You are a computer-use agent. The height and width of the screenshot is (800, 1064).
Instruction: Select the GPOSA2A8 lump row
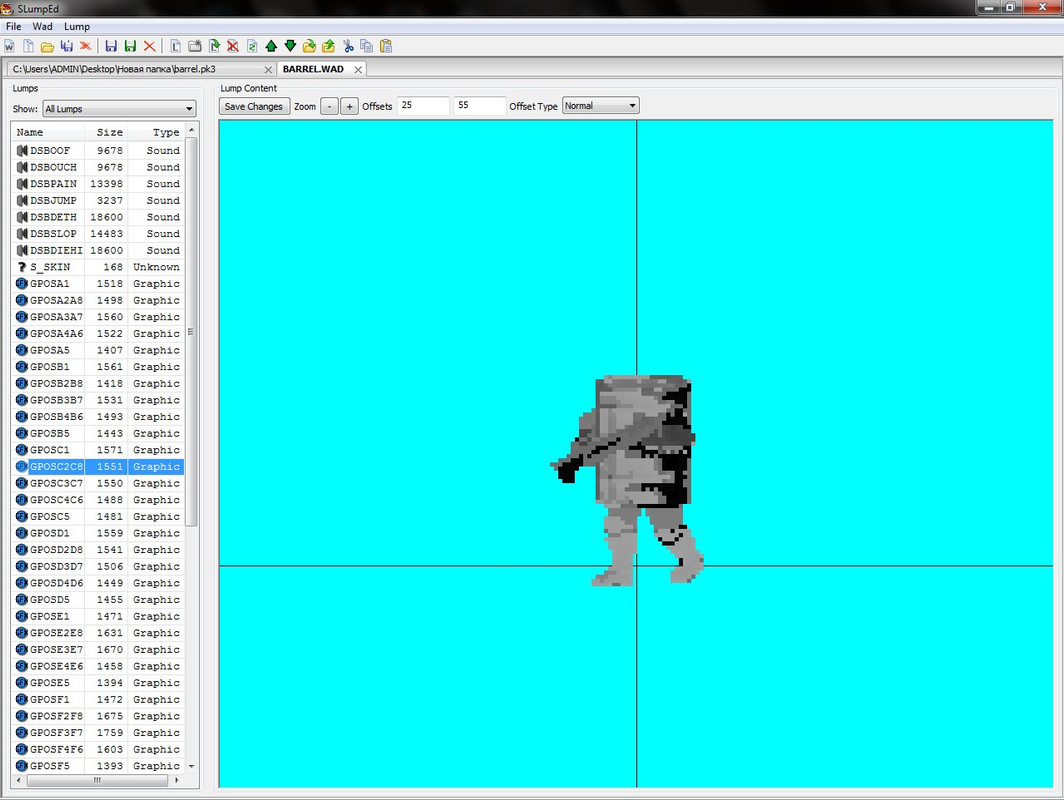tap(98, 300)
